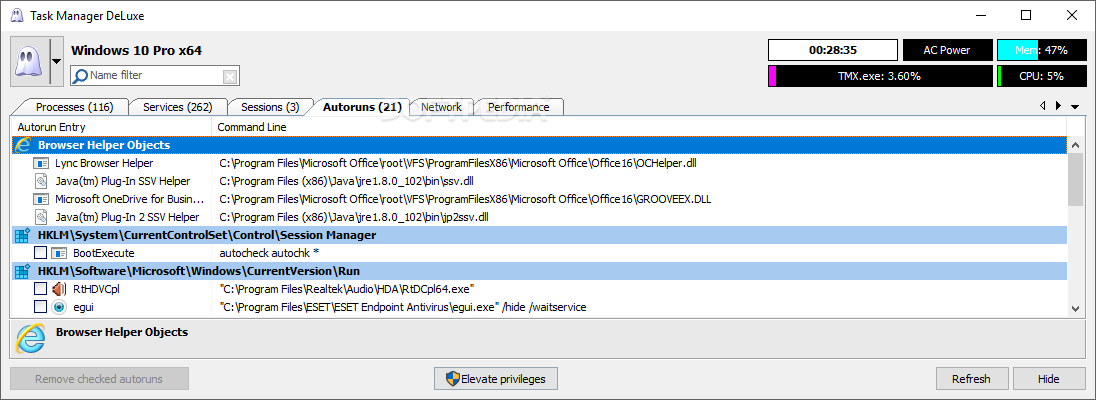Select Java(tm) Plug-In 2 SSV Helper entry
The image size is (1096, 400).
click(x=127, y=217)
